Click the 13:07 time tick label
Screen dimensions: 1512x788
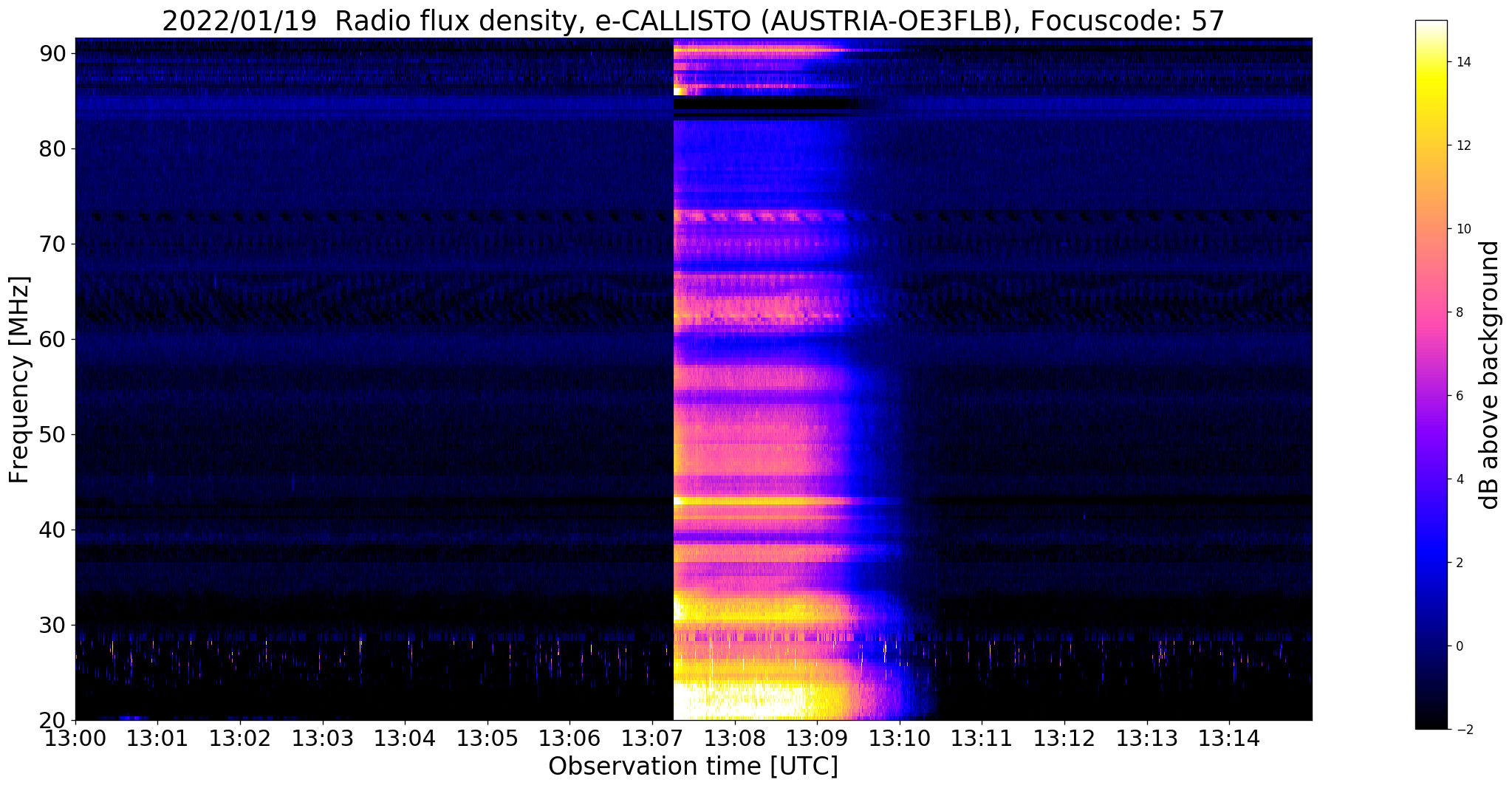click(x=652, y=738)
